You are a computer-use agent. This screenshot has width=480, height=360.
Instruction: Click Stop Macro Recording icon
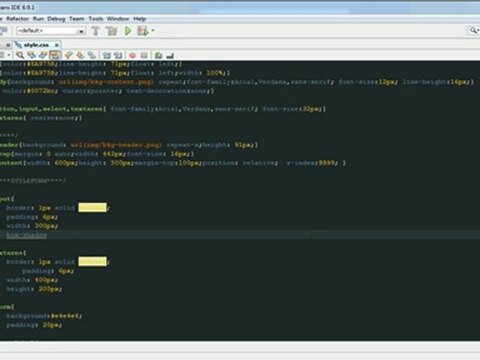[x=144, y=55]
